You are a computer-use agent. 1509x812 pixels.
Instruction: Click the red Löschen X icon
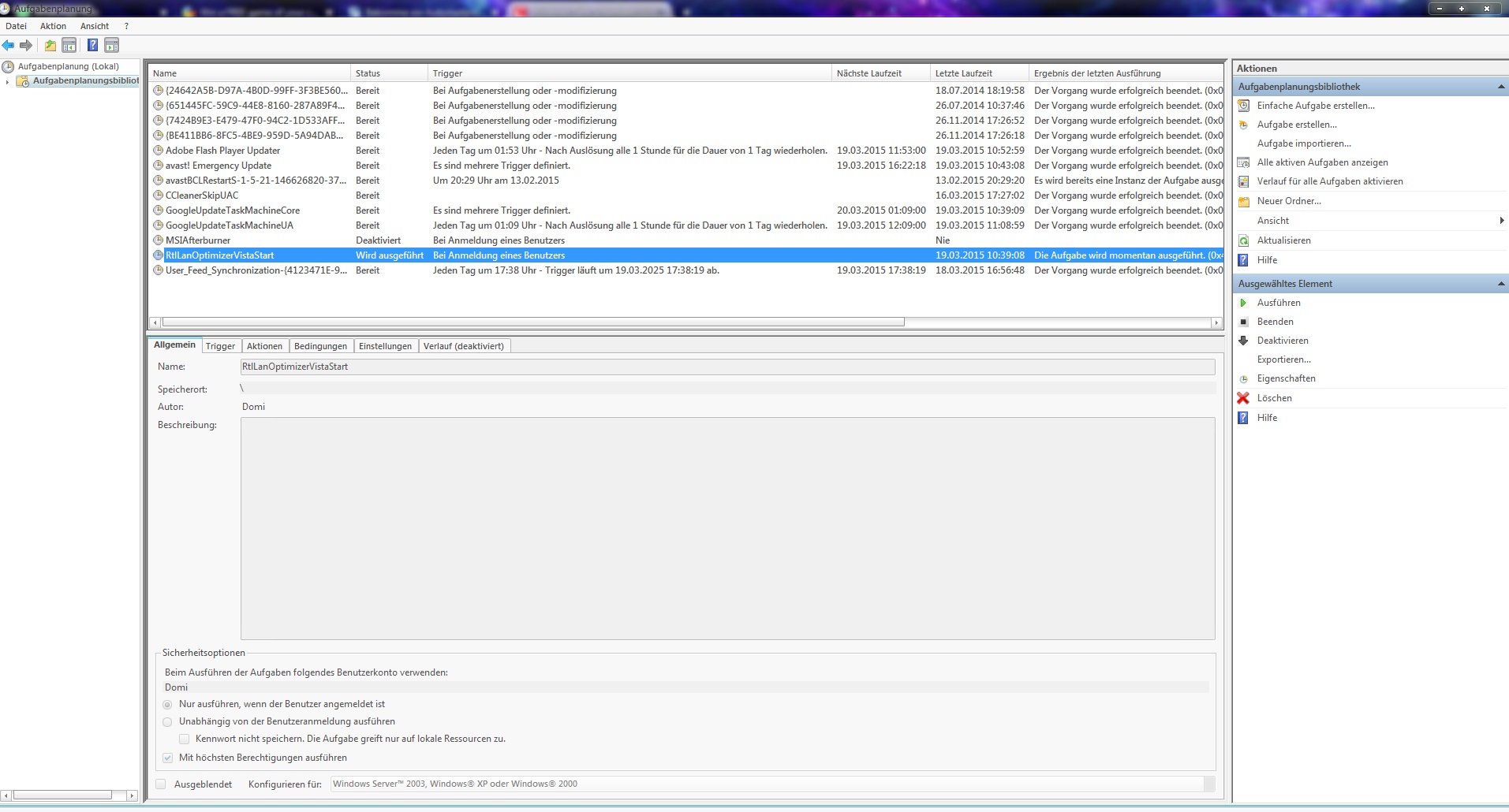[x=1244, y=398]
